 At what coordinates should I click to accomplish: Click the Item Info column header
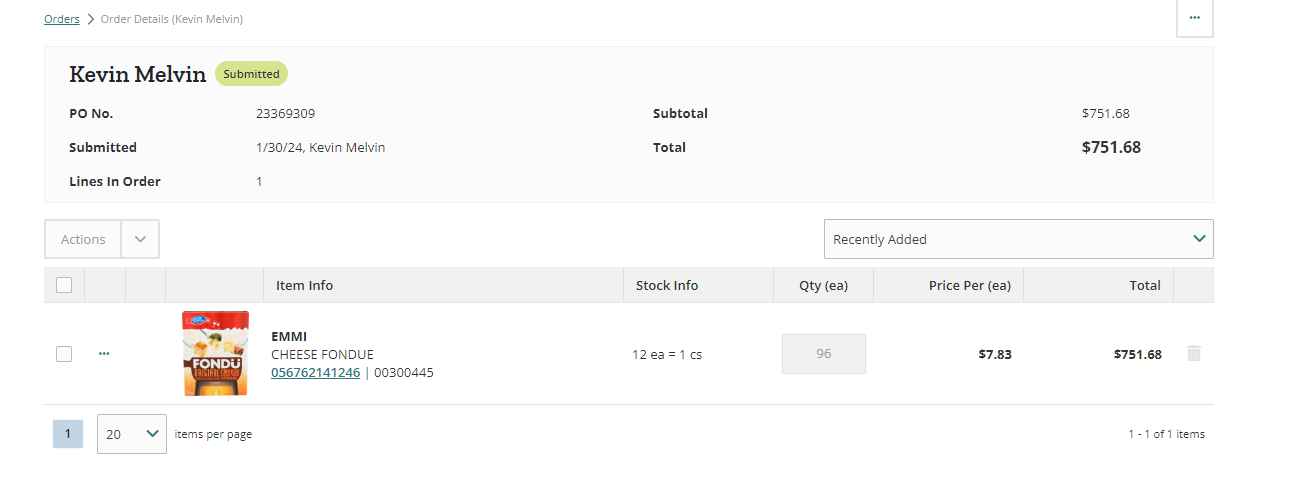click(305, 285)
